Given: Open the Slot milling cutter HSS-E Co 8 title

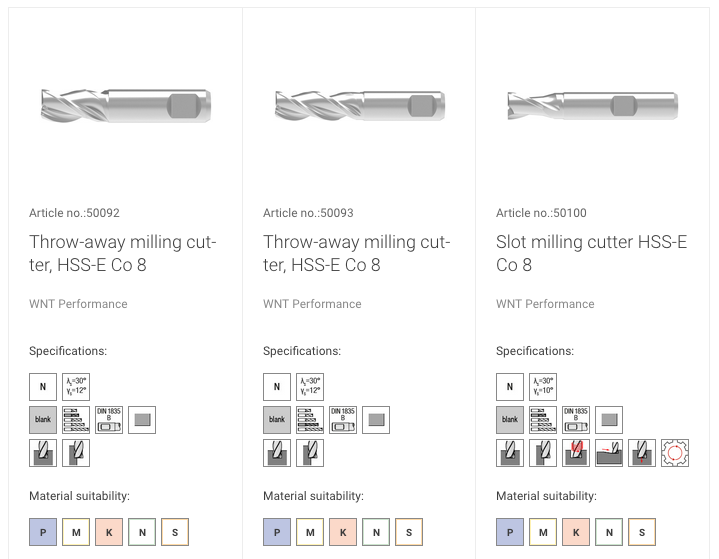Looking at the screenshot, I should coord(591,253).
